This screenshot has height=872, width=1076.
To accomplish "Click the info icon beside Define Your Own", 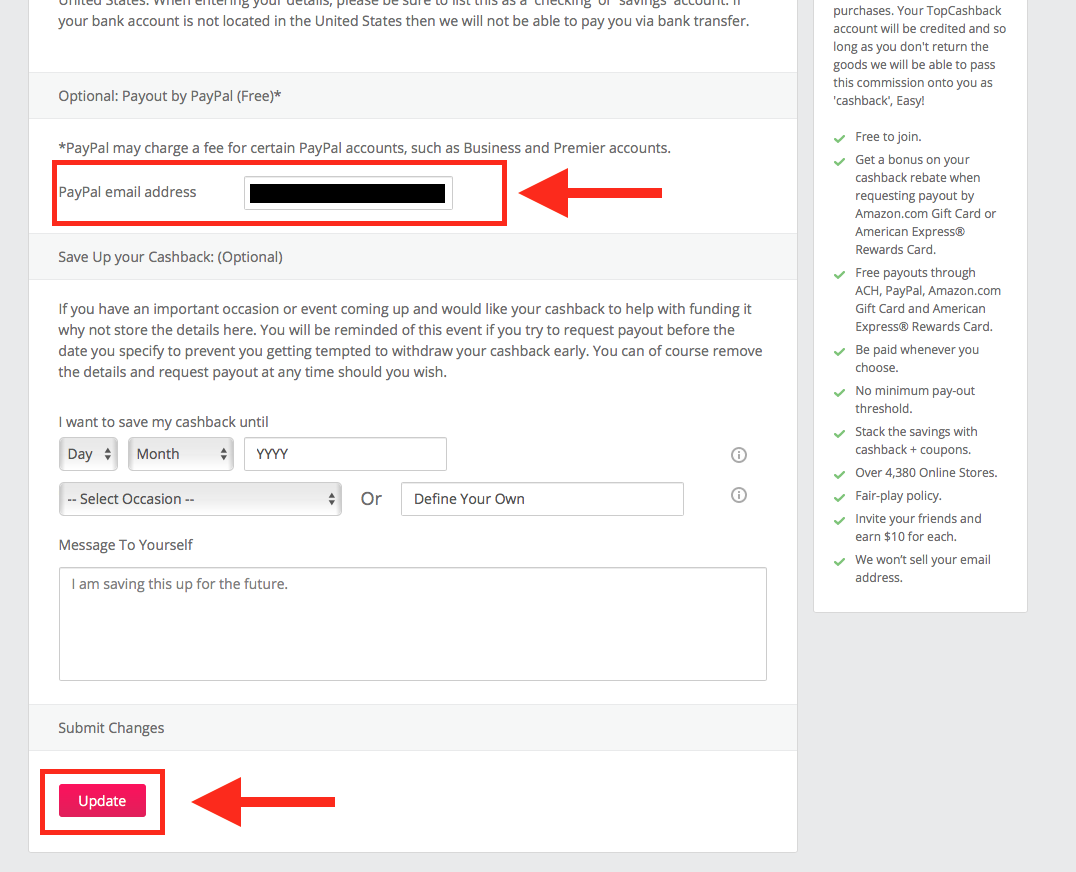I will pyautogui.click(x=739, y=495).
